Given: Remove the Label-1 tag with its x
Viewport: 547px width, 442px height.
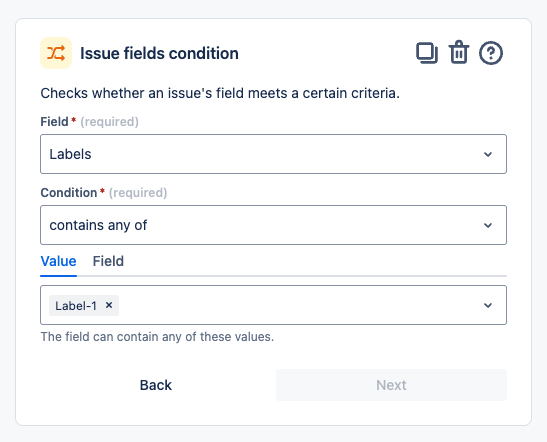Looking at the screenshot, I should click(109, 305).
